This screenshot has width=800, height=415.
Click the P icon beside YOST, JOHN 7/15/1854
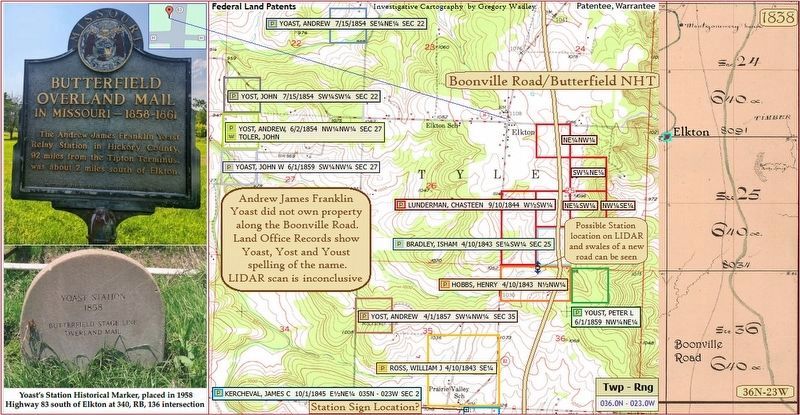pos(233,96)
